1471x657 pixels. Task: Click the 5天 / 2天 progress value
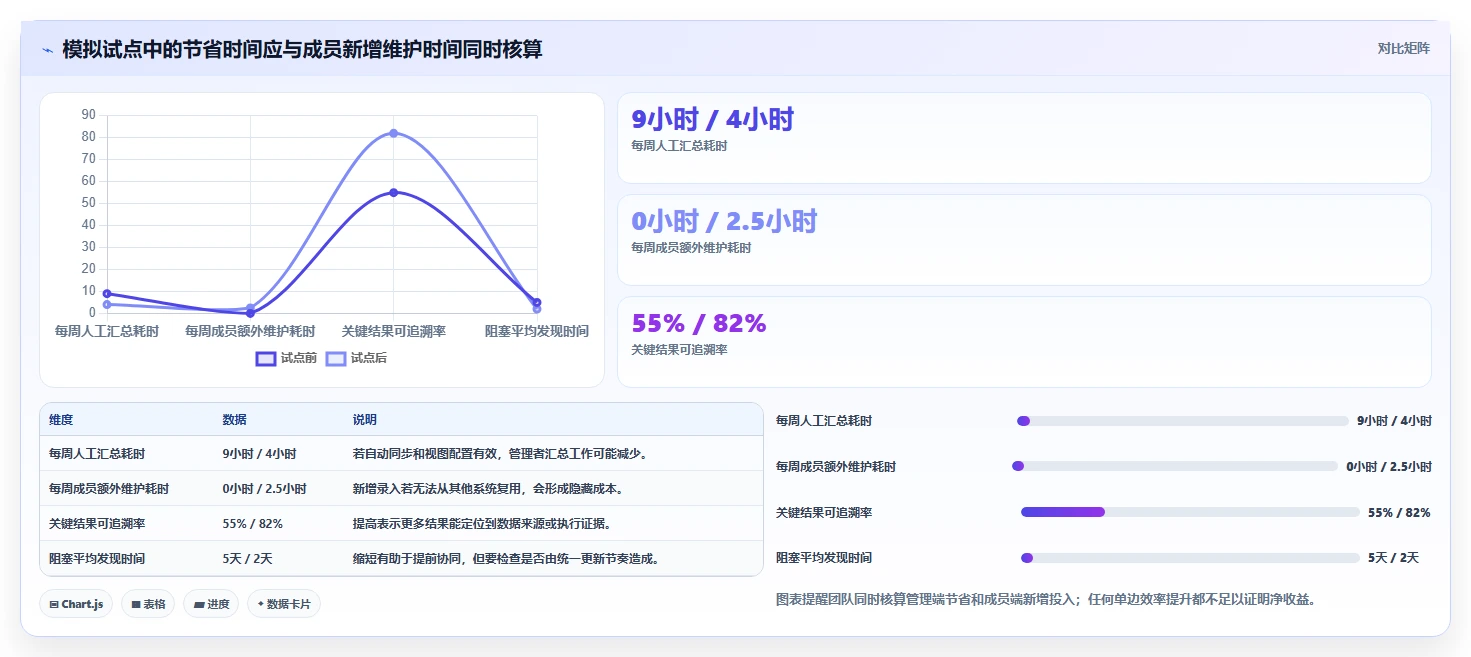click(1394, 558)
